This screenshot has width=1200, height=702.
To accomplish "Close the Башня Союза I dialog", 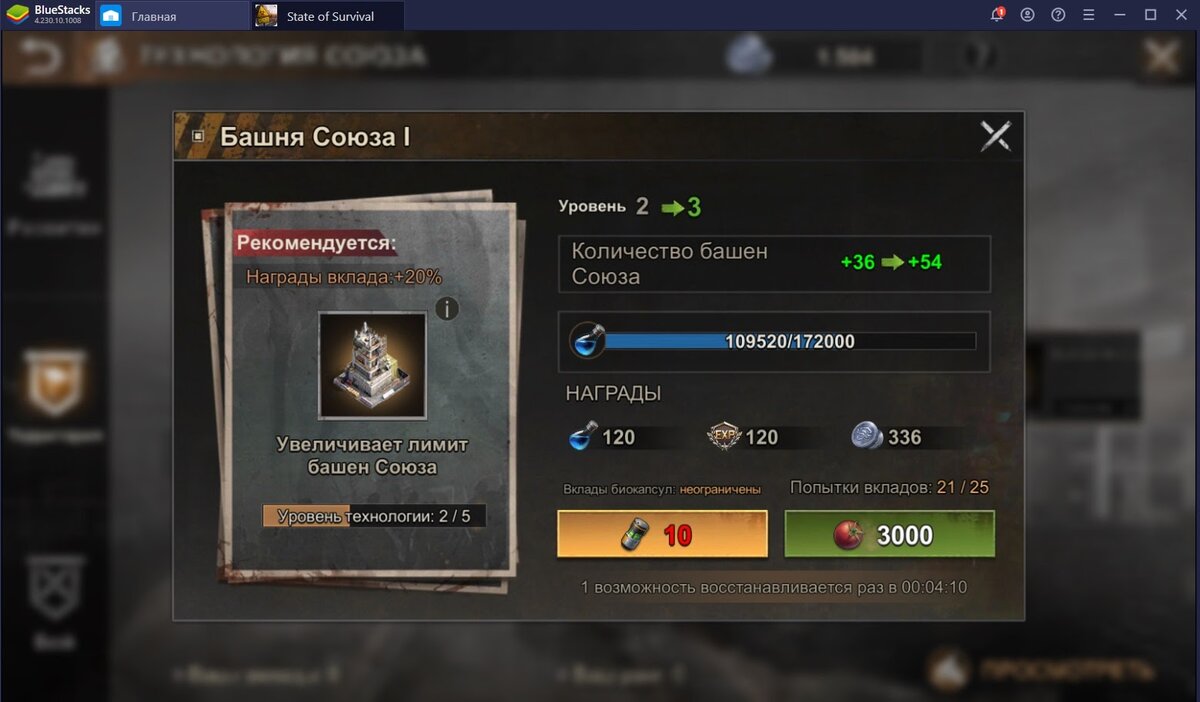I will click(x=995, y=135).
